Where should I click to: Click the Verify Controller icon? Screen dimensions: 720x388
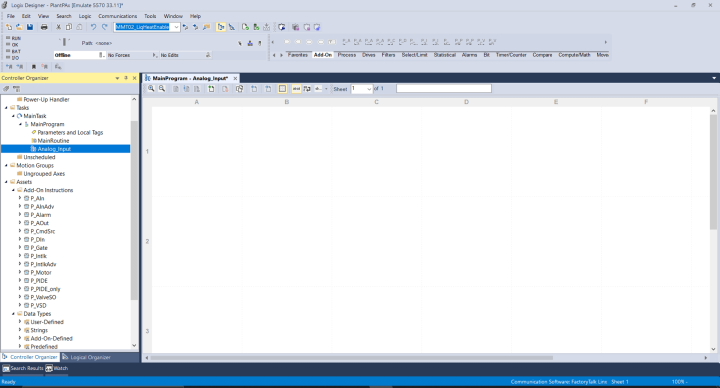pyautogui.click(x=256, y=27)
